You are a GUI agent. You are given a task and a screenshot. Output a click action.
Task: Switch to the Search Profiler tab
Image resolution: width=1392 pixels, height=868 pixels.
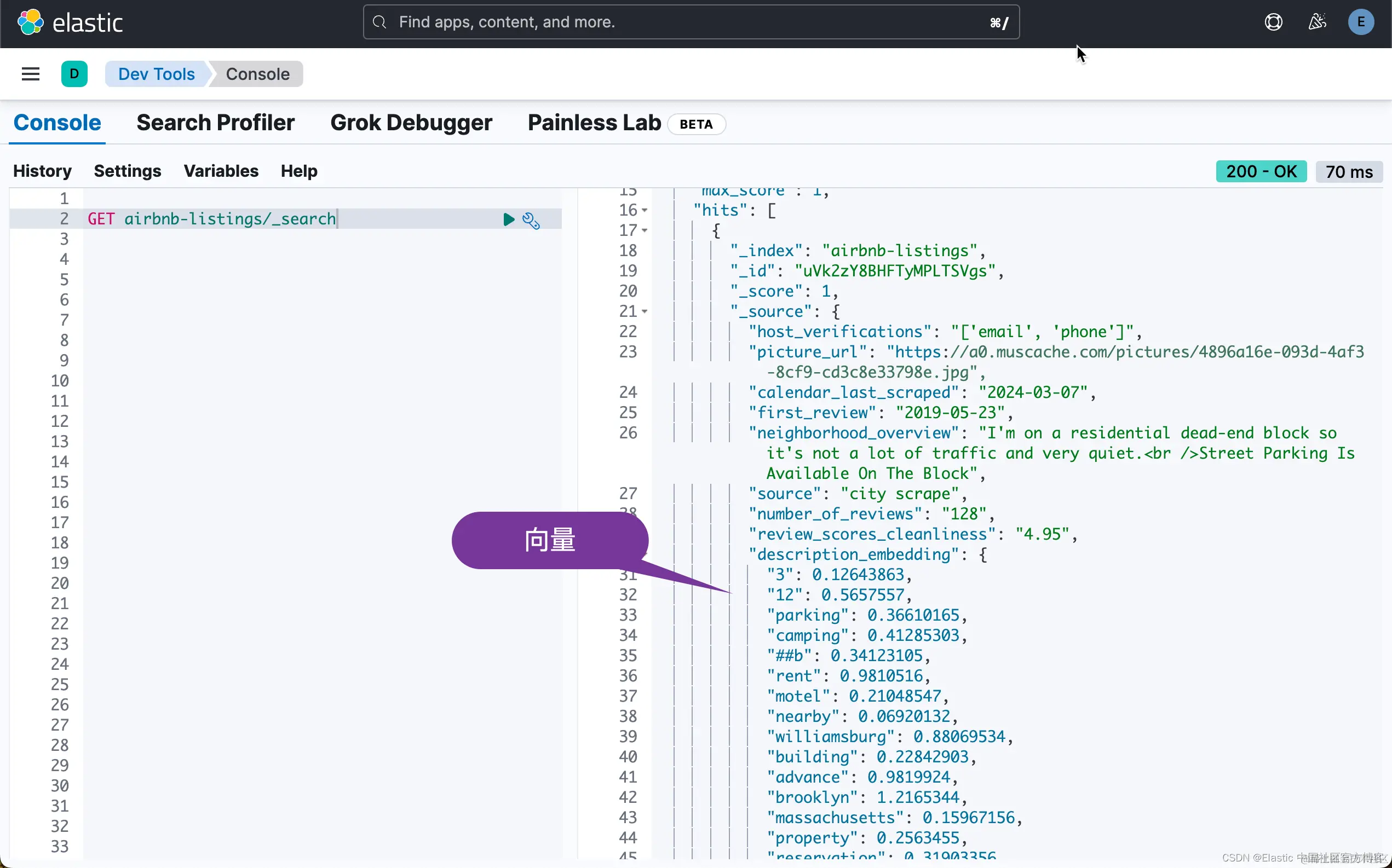[215, 123]
